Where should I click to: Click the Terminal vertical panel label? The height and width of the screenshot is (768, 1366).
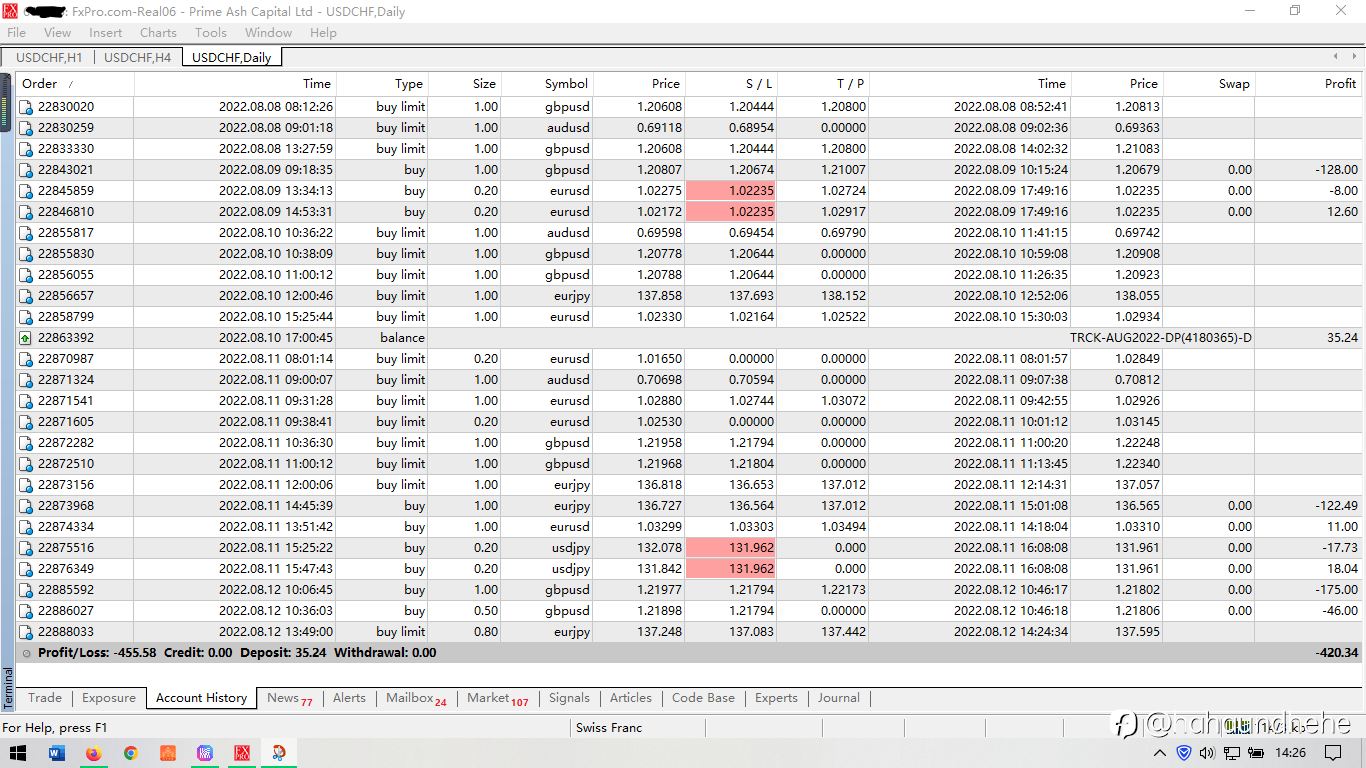coord(8,688)
